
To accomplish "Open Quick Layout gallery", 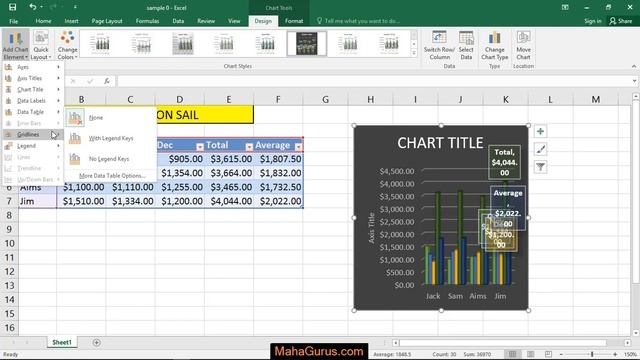I will click(x=41, y=45).
